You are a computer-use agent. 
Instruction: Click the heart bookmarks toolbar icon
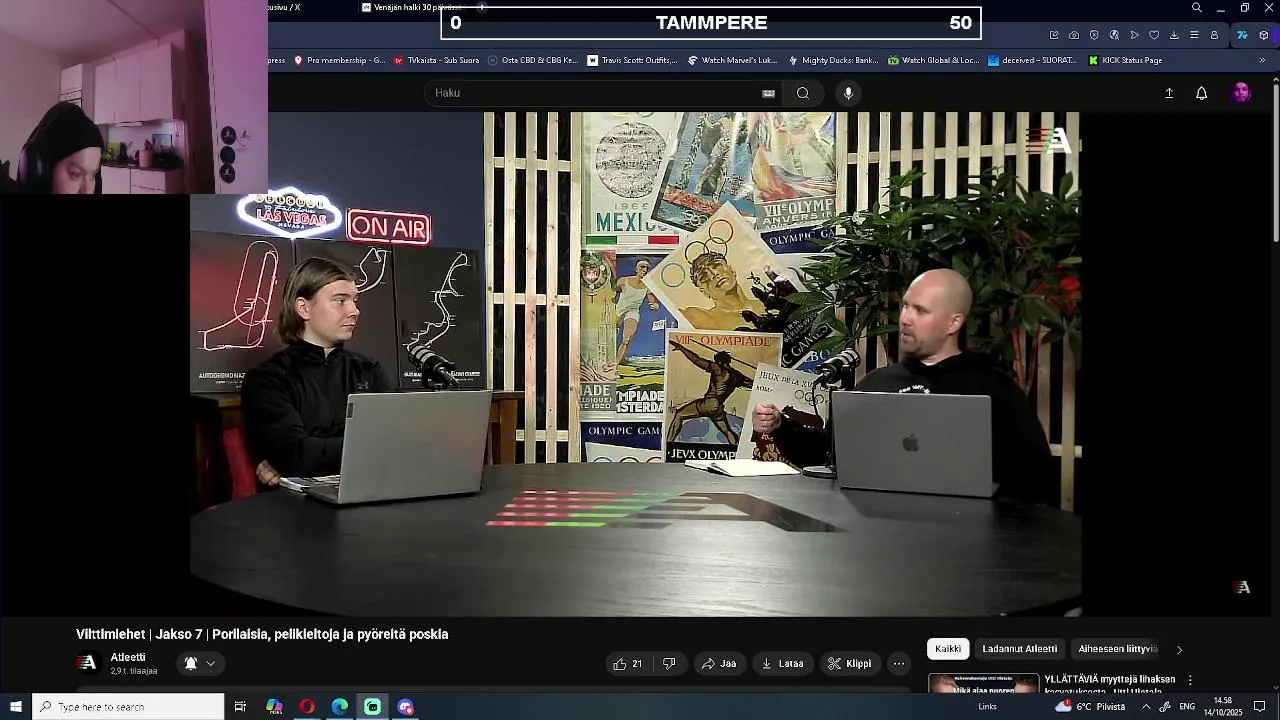tap(1154, 35)
